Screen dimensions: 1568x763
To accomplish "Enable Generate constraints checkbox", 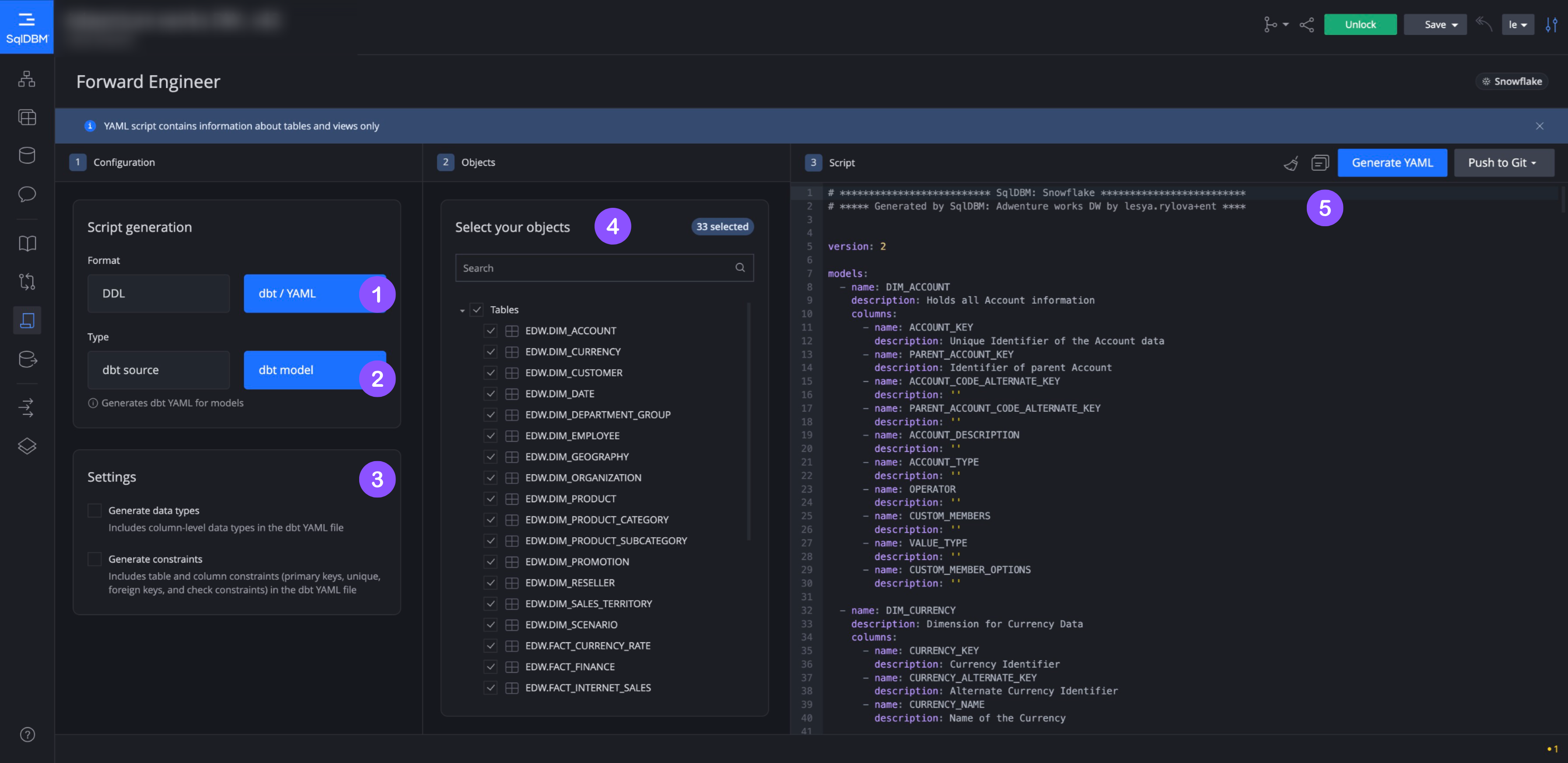I will coord(94,559).
